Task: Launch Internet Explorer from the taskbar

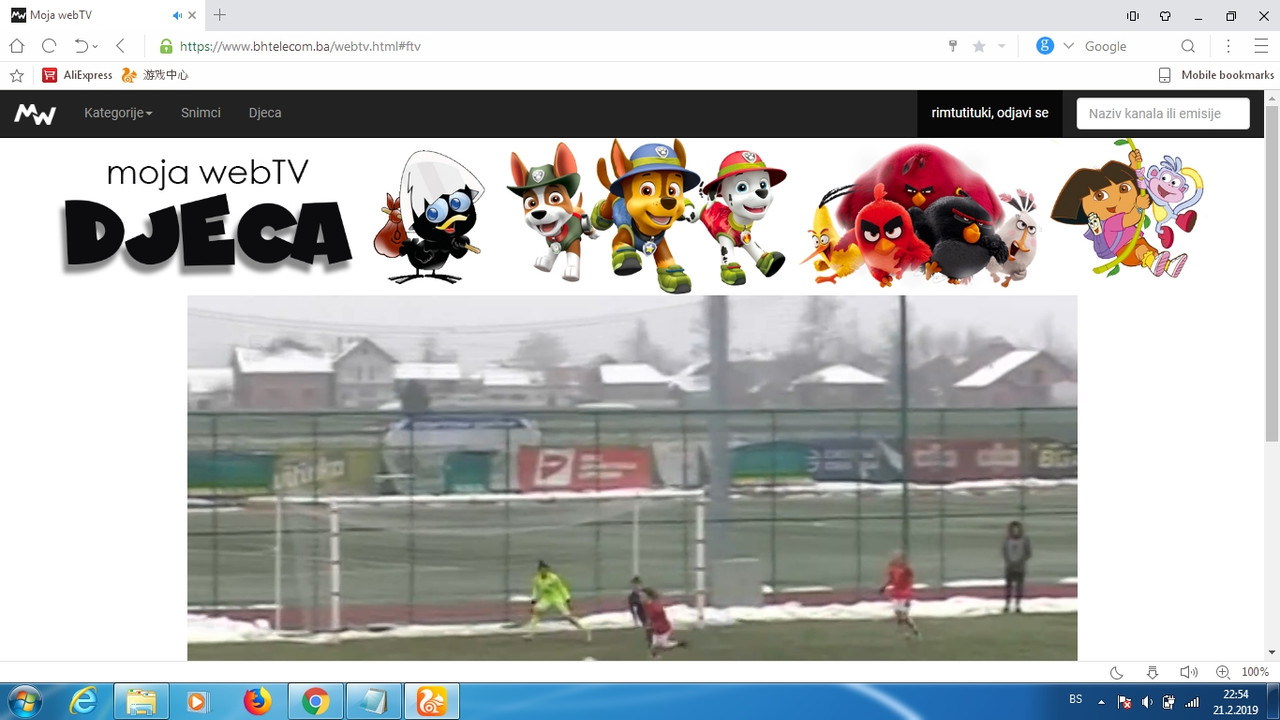Action: coord(83,702)
